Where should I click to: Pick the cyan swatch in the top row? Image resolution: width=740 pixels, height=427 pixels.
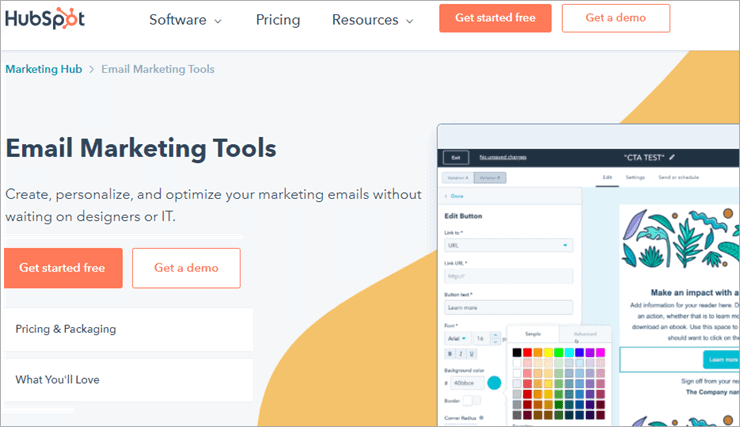[x=569, y=352]
